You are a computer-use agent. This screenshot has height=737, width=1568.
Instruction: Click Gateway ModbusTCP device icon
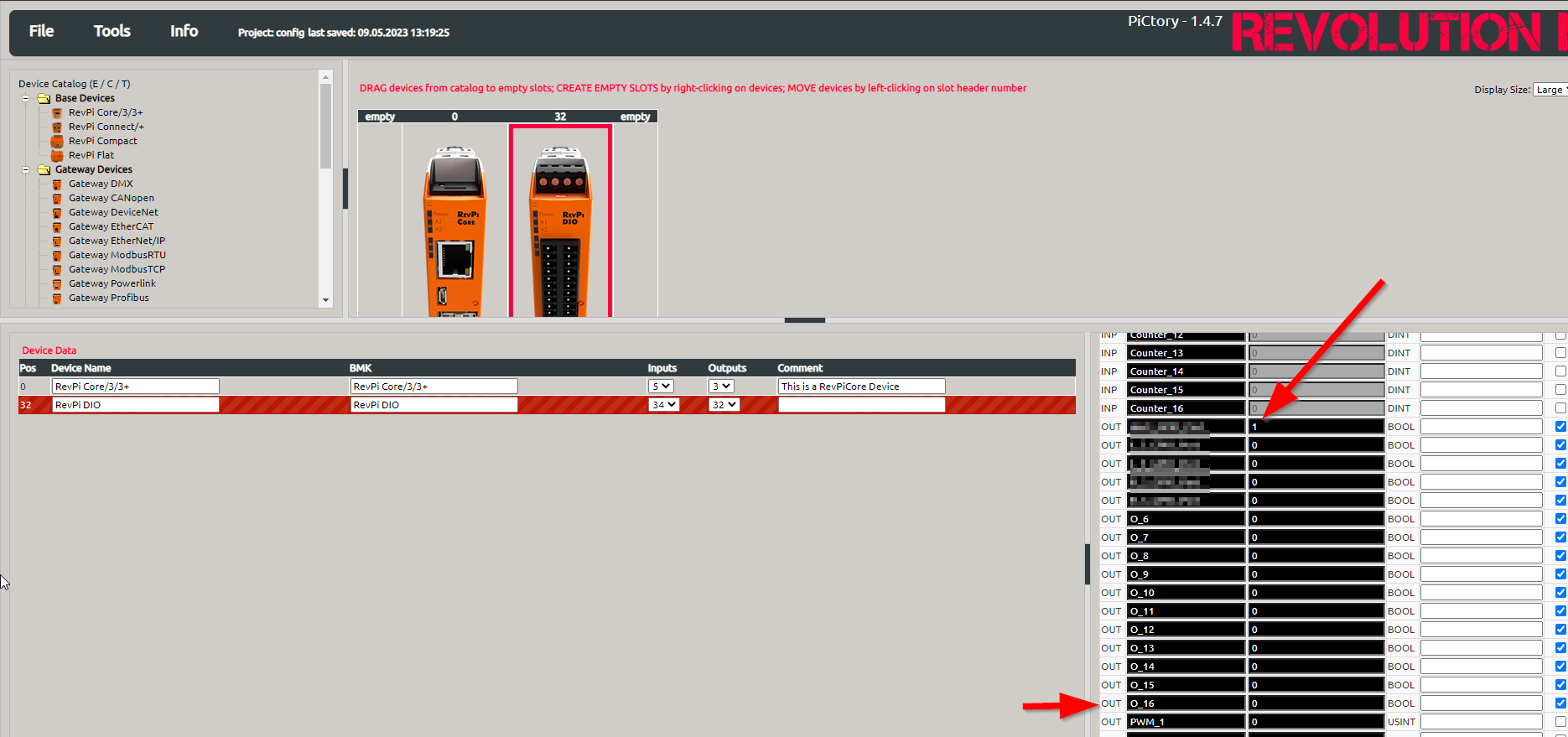57,269
